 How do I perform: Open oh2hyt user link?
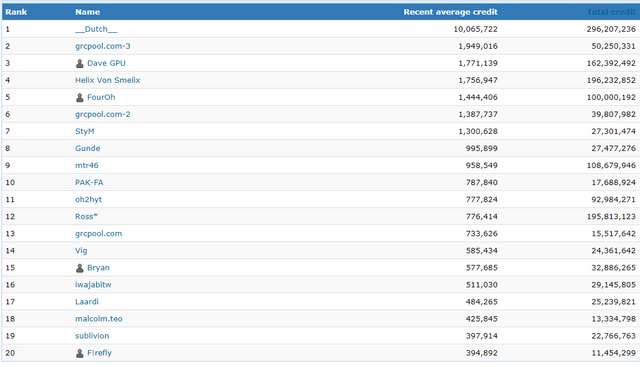coord(88,200)
